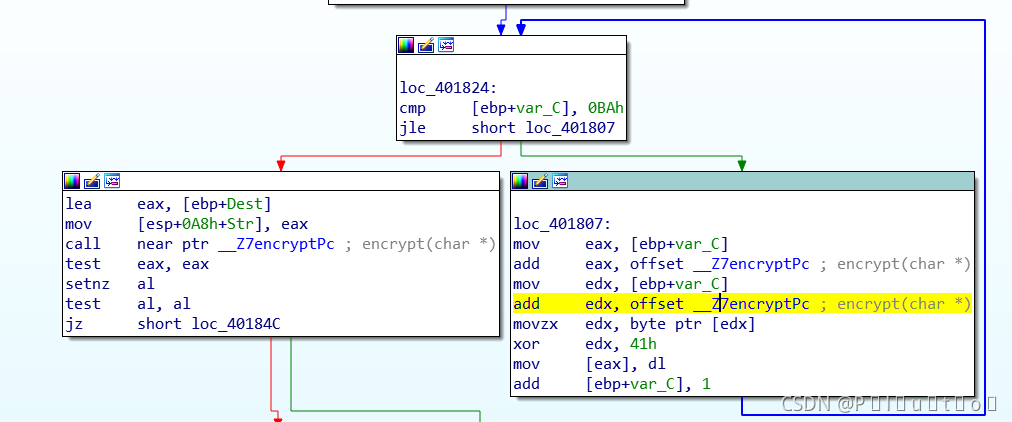Select the loc_401824: label

(449, 88)
